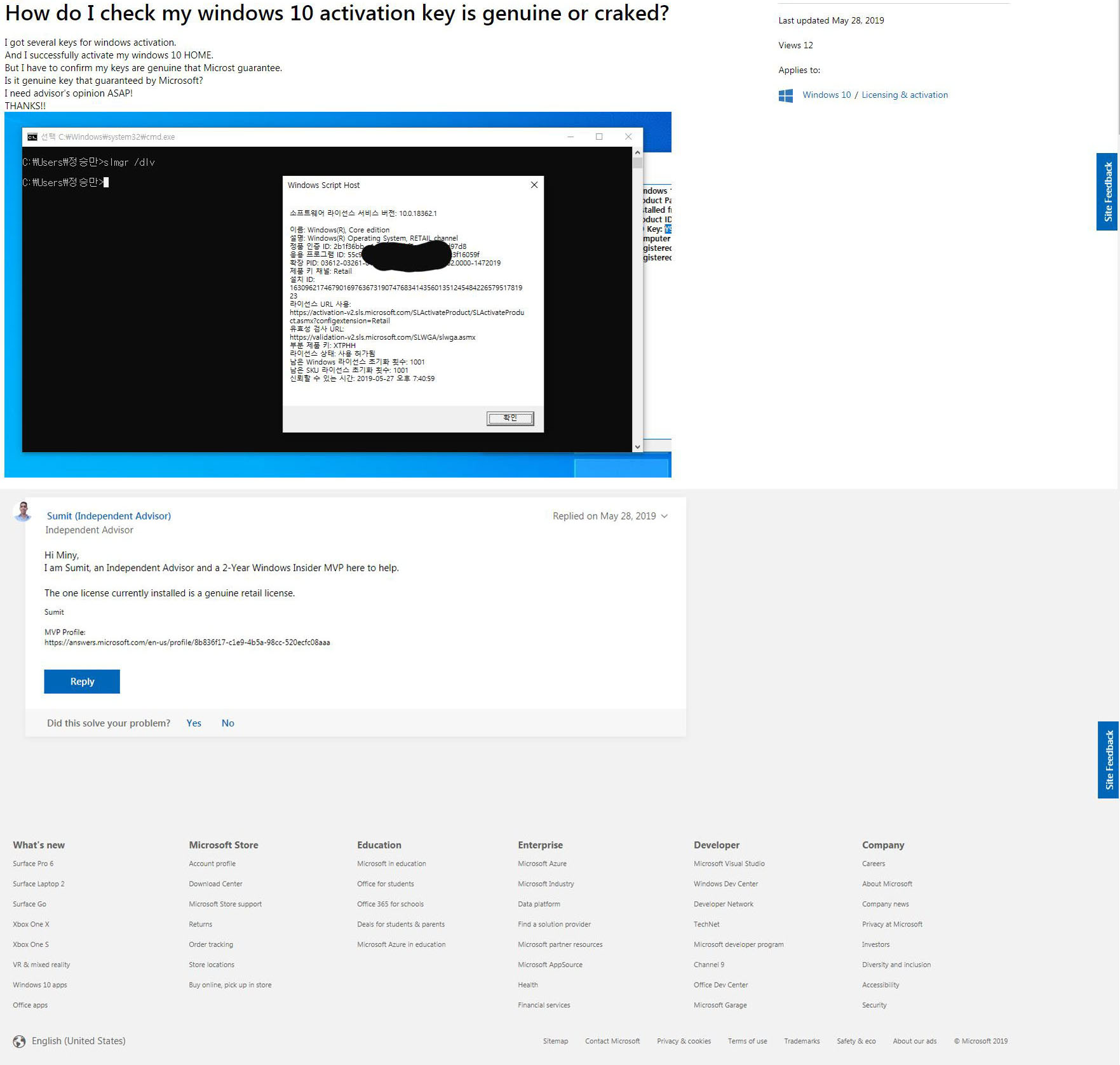The width and height of the screenshot is (1120, 1065).
Task: Click the scroll-down arrow in the cmd window
Action: point(637,447)
